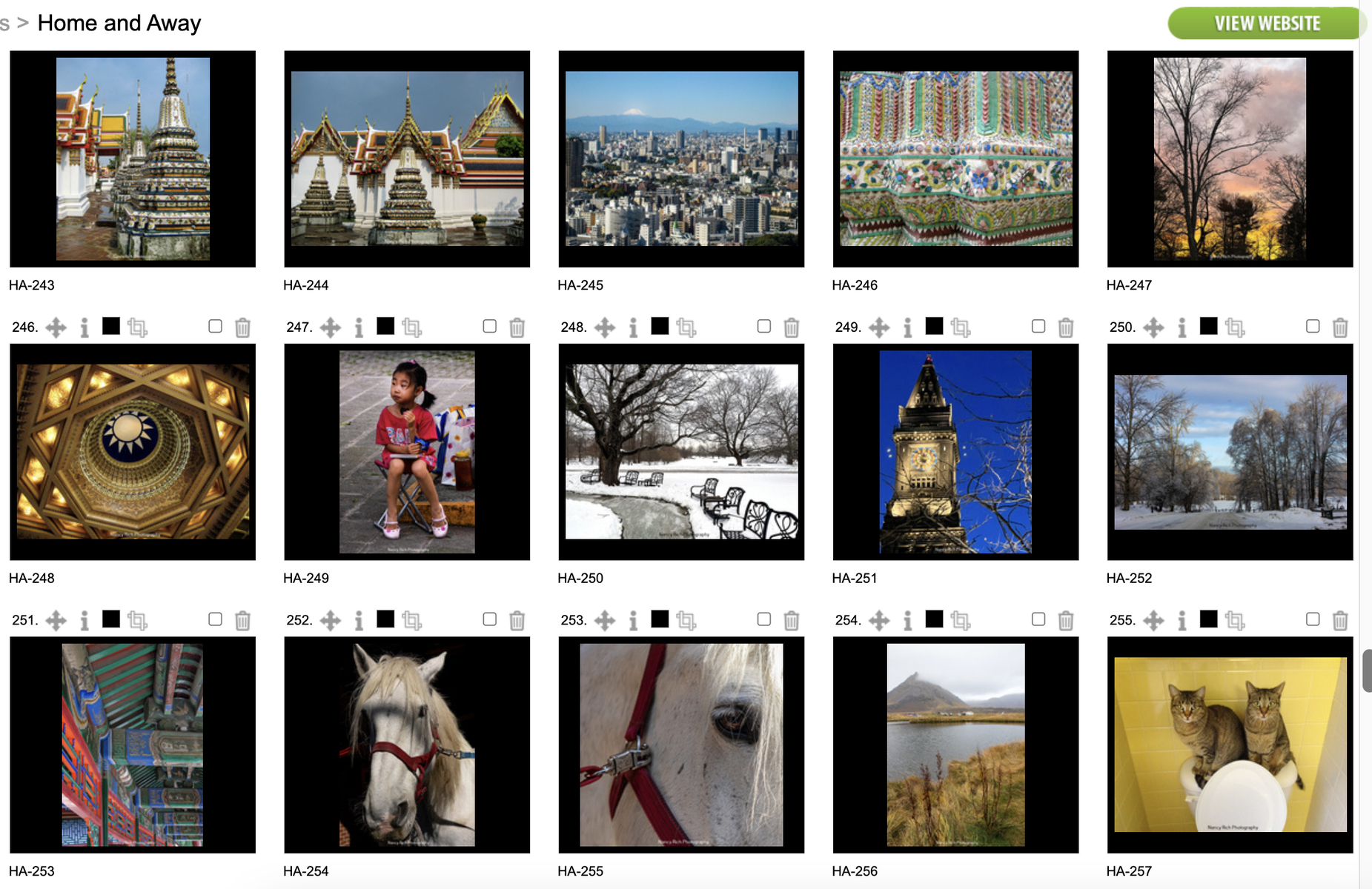Click the crop icon for image 255

click(1235, 620)
